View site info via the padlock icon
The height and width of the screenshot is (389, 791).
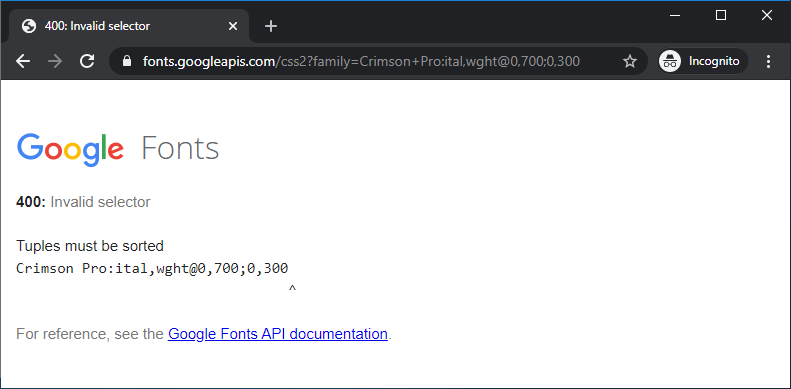127,62
